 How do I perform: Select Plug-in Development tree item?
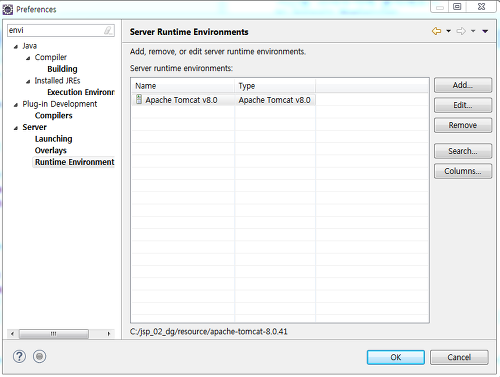click(60, 104)
